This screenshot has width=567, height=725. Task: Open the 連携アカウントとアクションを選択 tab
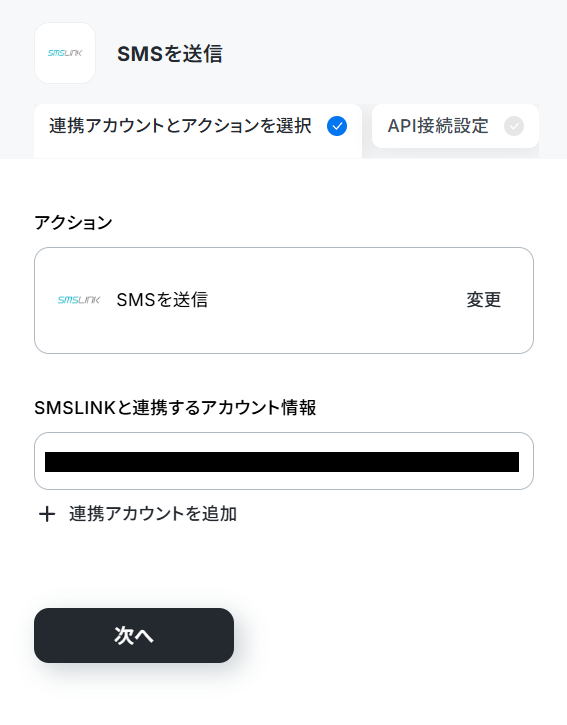[x=198, y=131]
